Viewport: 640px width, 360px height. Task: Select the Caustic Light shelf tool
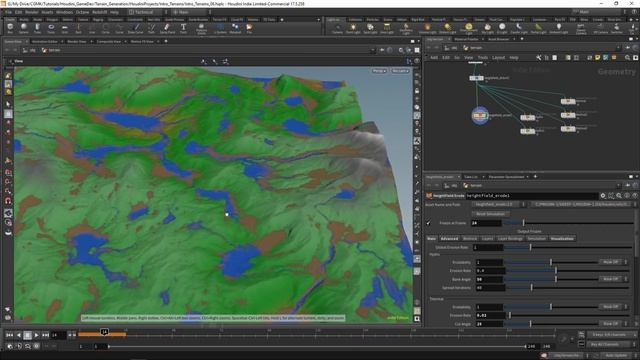(x=519, y=28)
